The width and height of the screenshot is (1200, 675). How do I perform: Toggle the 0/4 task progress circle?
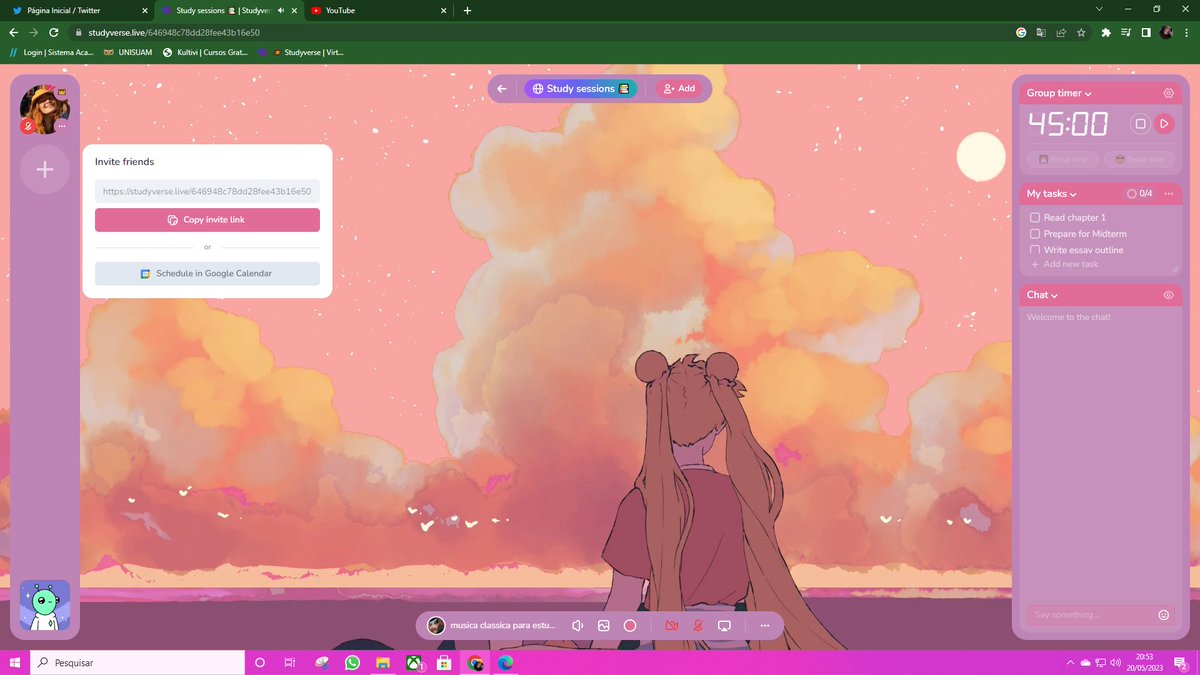[x=1132, y=193]
